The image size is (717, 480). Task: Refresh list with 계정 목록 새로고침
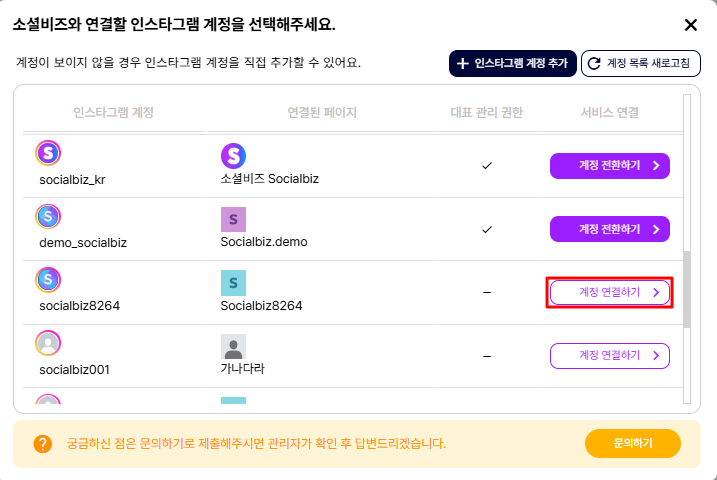tap(641, 64)
